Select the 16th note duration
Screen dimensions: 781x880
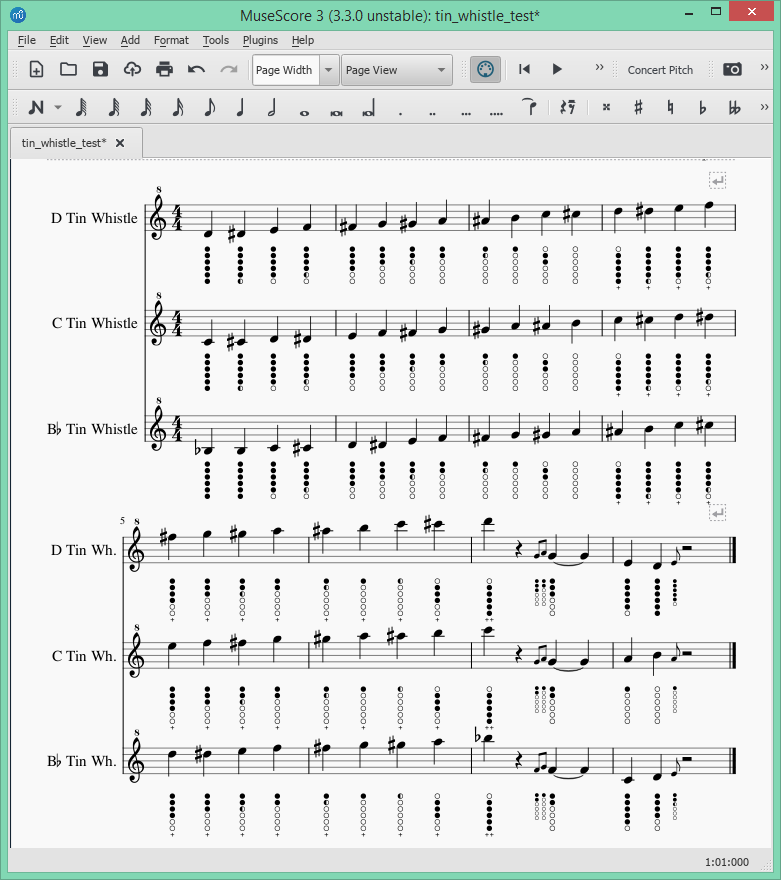(178, 107)
